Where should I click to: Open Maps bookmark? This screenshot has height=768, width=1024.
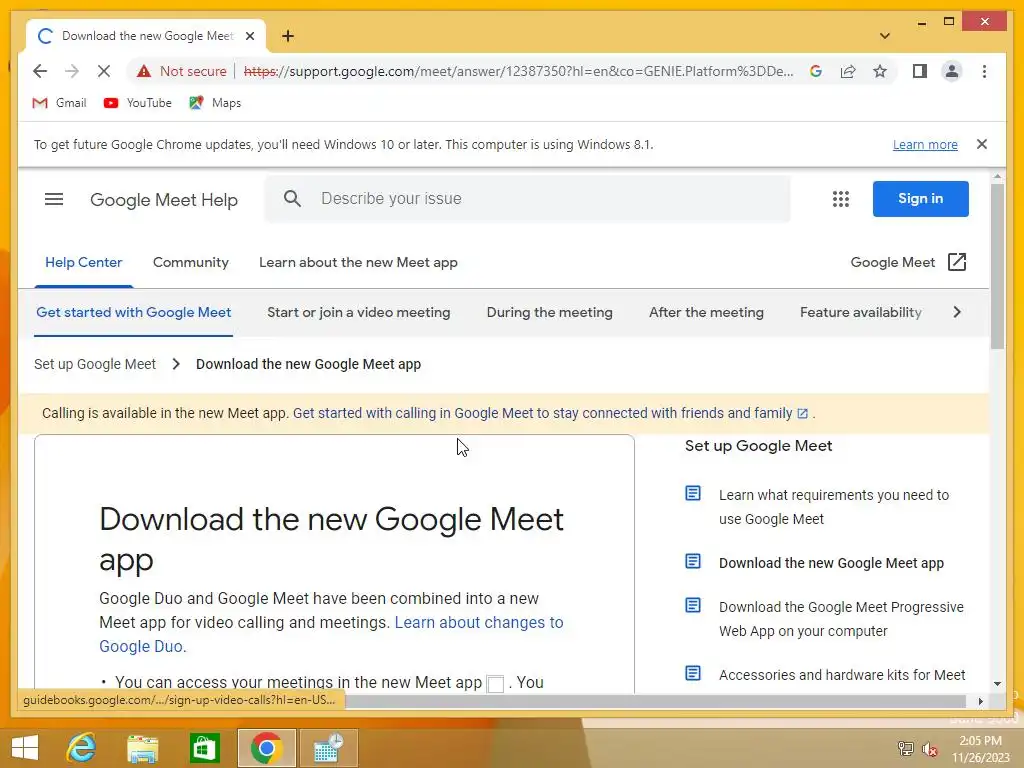click(215, 103)
